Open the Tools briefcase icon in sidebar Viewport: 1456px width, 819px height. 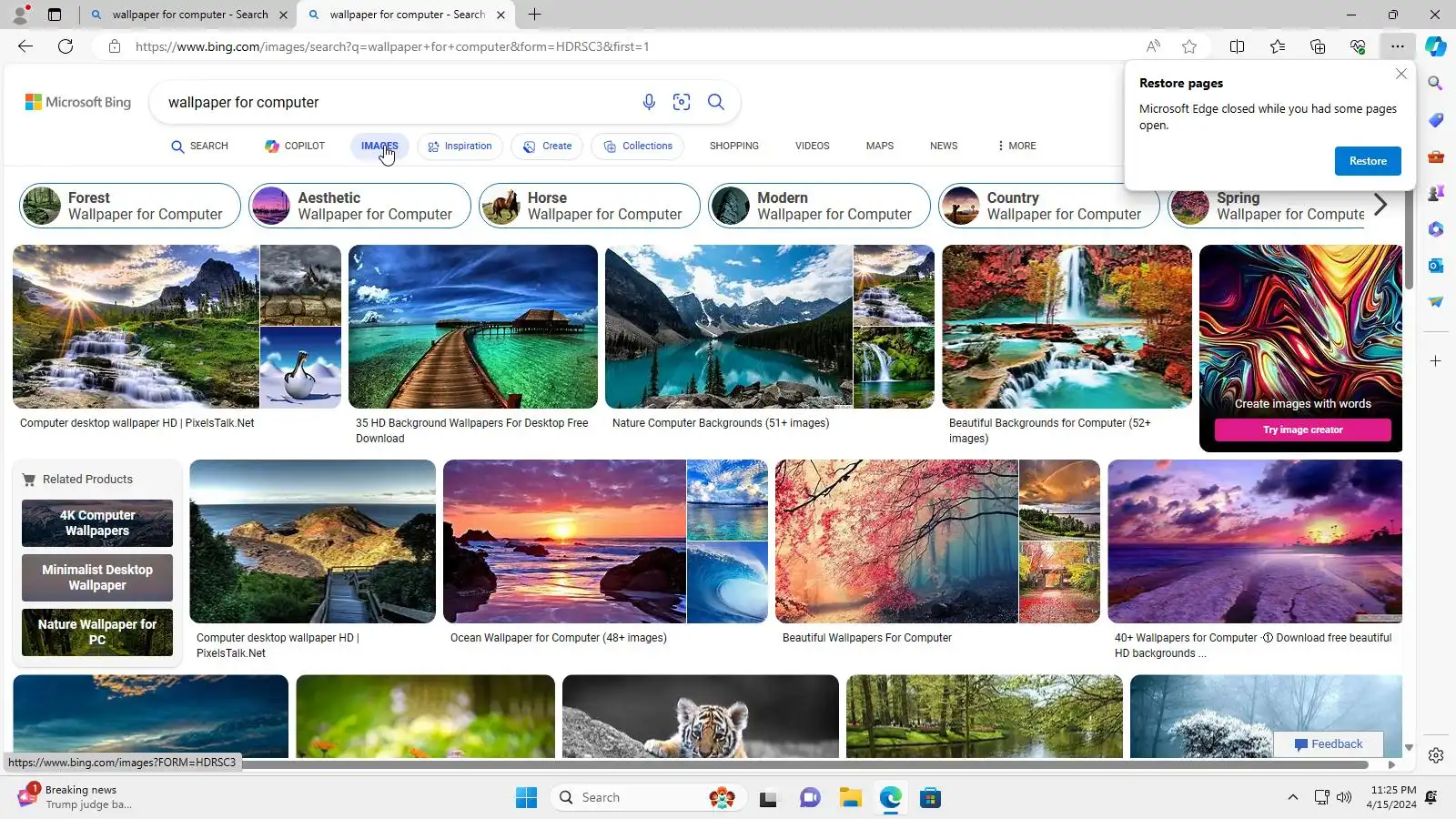pos(1436,157)
